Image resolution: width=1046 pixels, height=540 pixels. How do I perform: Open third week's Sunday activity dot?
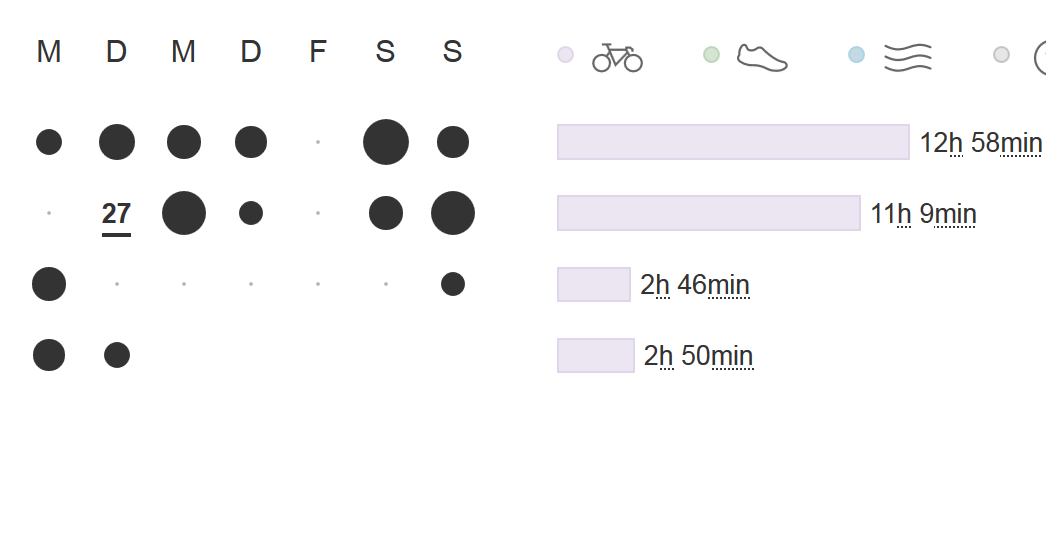point(453,284)
